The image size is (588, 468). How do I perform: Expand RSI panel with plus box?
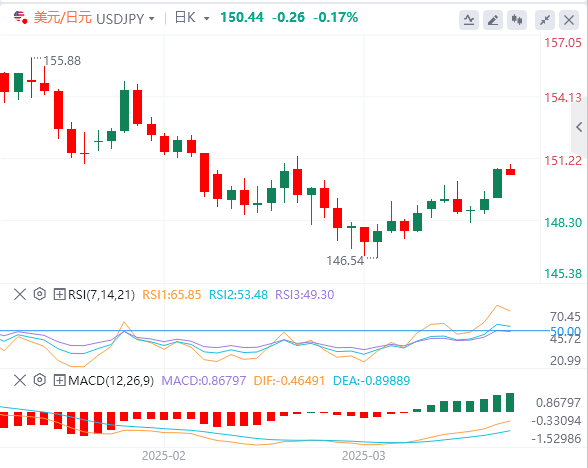pyautogui.click(x=59, y=294)
